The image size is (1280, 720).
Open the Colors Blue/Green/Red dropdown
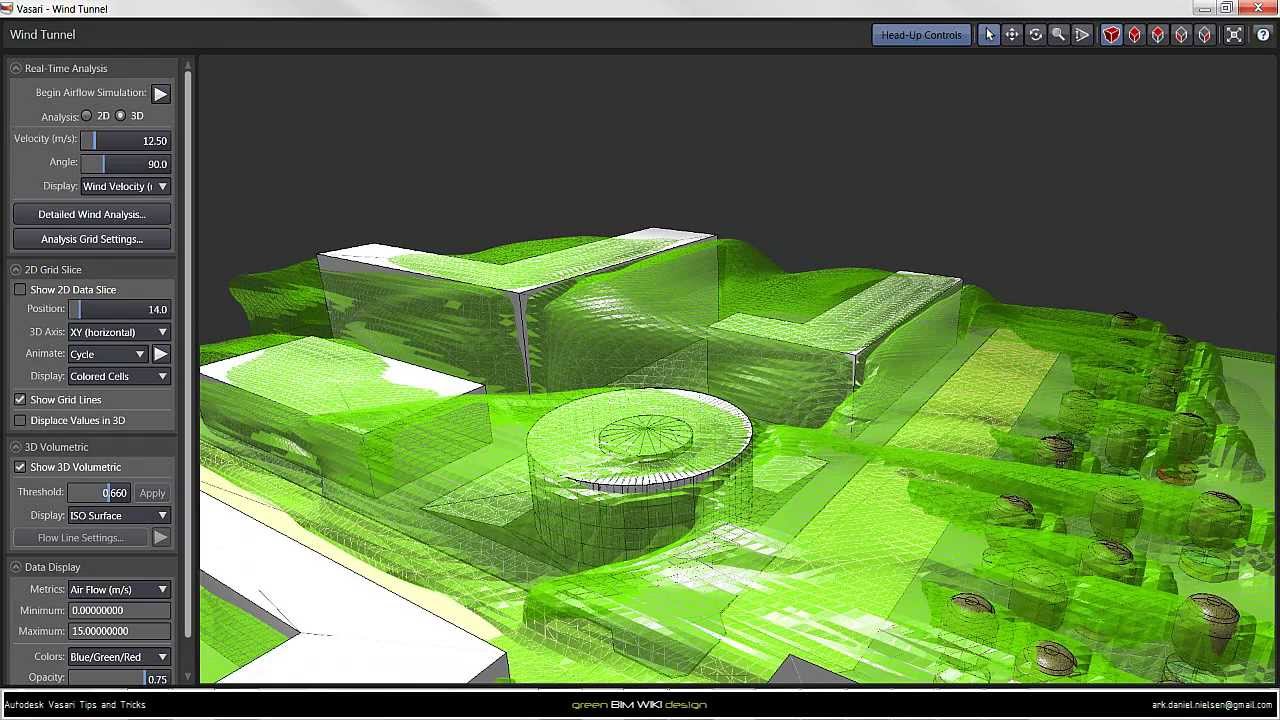click(x=119, y=657)
